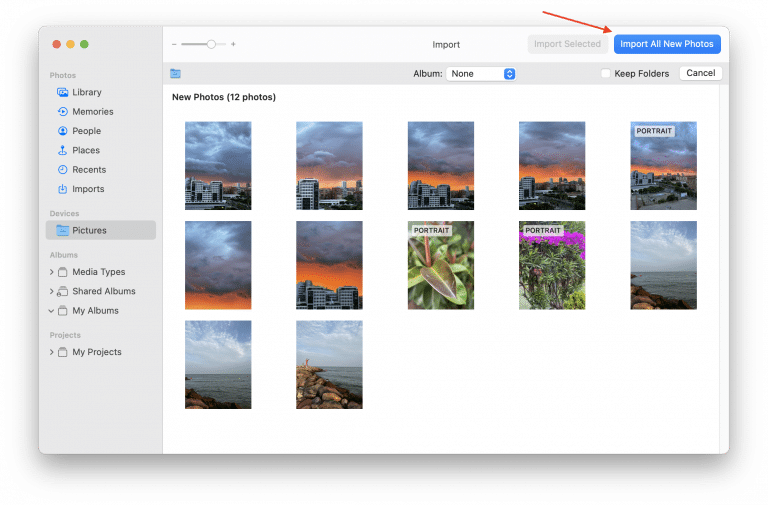Image resolution: width=768 pixels, height=505 pixels.
Task: Click Import All New Photos button
Action: coord(667,44)
